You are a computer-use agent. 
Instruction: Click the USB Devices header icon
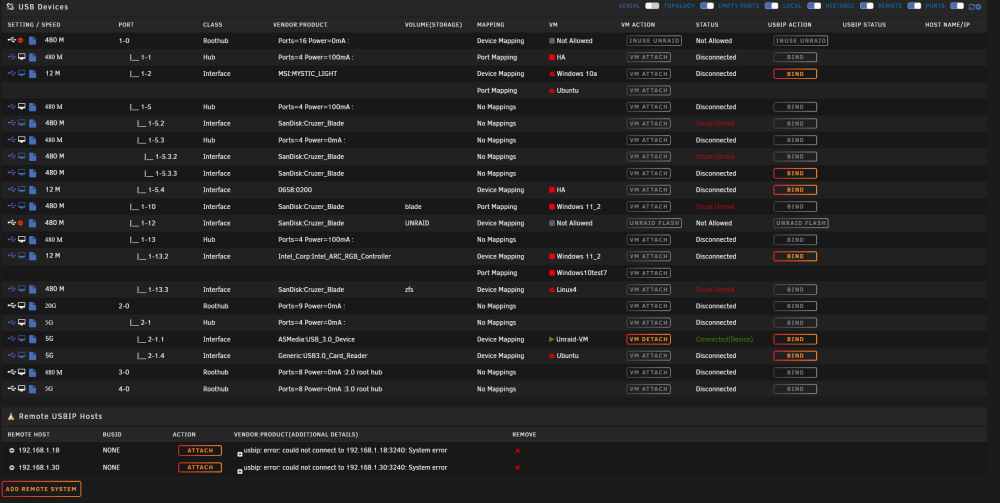point(10,6)
